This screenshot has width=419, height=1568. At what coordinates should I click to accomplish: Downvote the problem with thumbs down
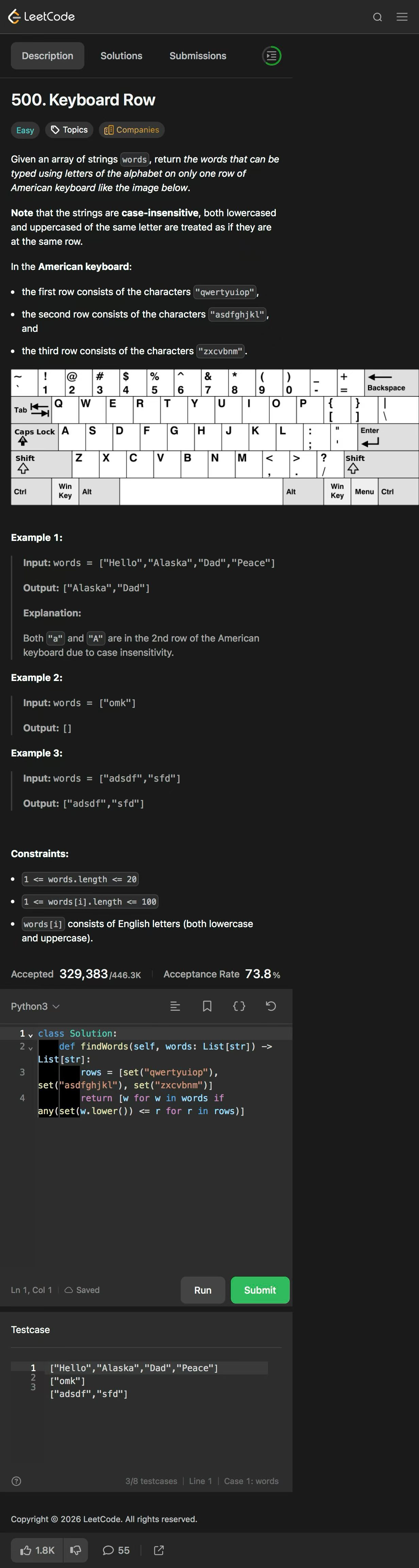[76, 1550]
